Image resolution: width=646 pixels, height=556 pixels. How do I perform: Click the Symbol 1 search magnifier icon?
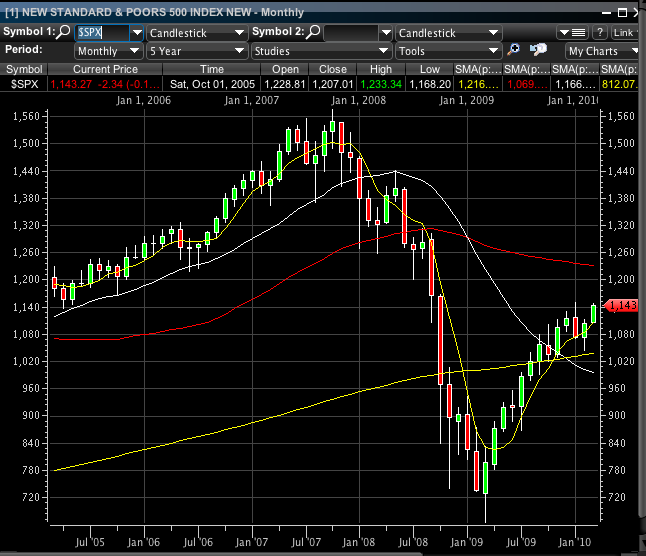point(65,32)
